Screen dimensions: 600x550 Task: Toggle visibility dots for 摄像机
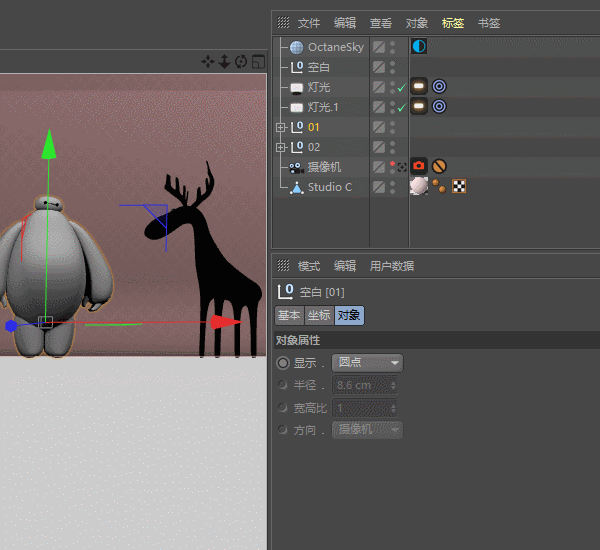[x=392, y=167]
